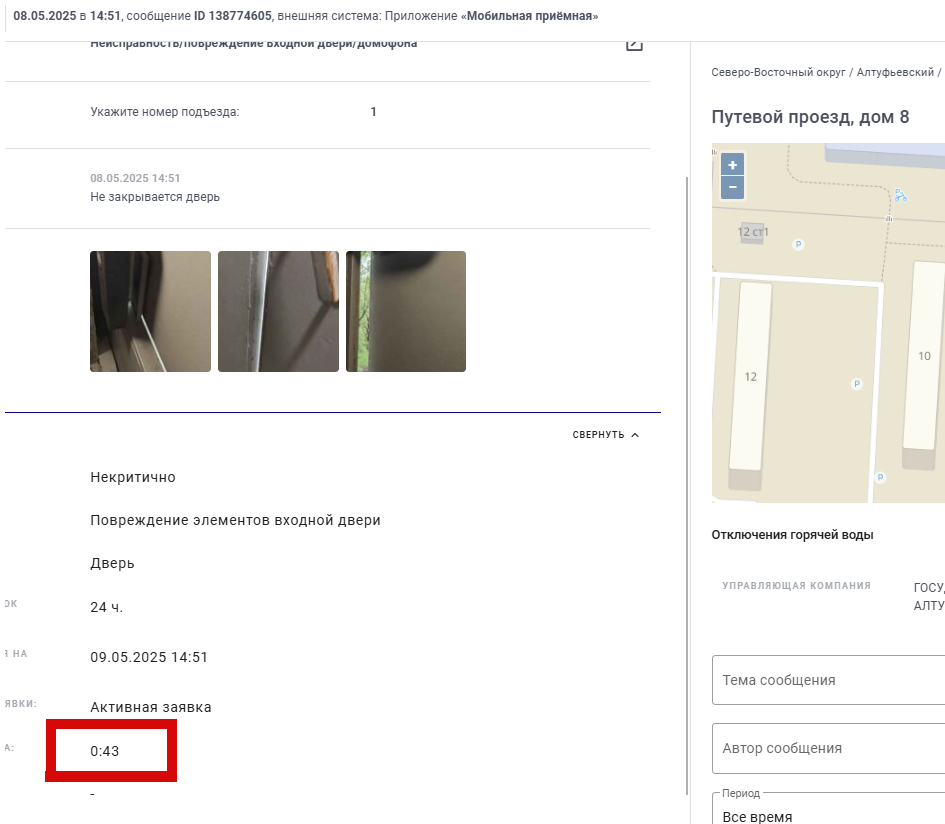Click the Автор сообщения input field
The height and width of the screenshot is (824, 945).
(x=828, y=748)
